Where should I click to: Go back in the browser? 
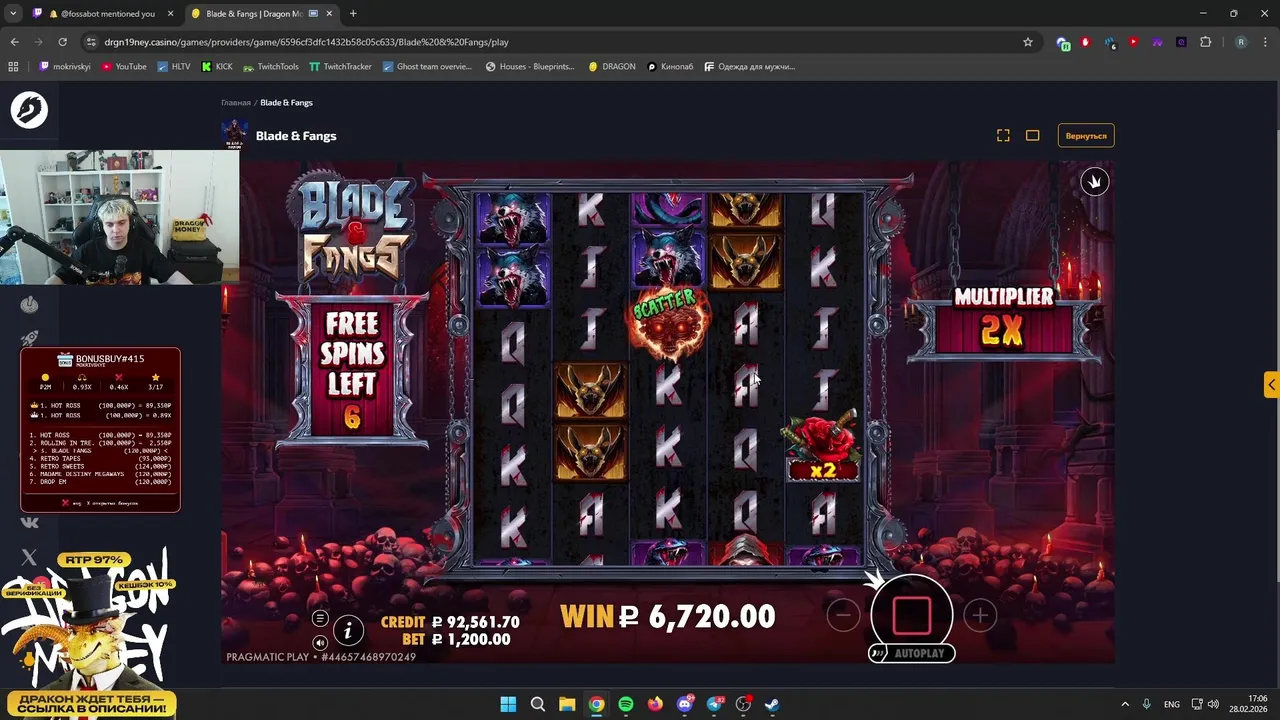pyautogui.click(x=14, y=42)
